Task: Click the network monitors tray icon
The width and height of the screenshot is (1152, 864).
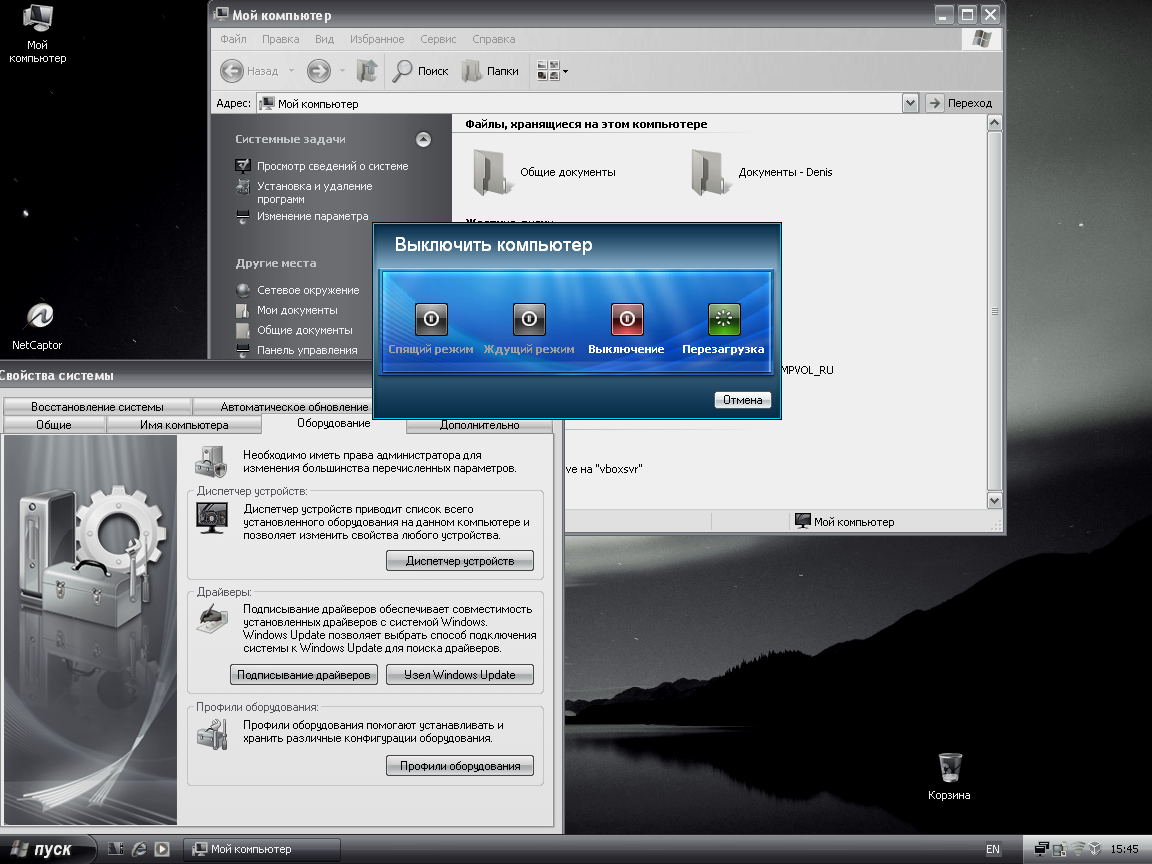Action: tap(1042, 849)
